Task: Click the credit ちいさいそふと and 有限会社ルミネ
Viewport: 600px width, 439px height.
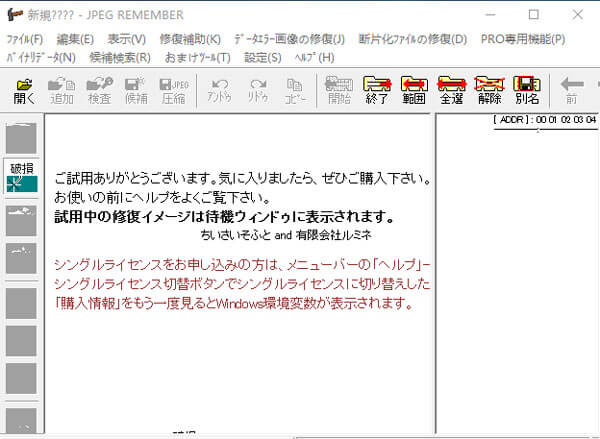Action: point(286,235)
